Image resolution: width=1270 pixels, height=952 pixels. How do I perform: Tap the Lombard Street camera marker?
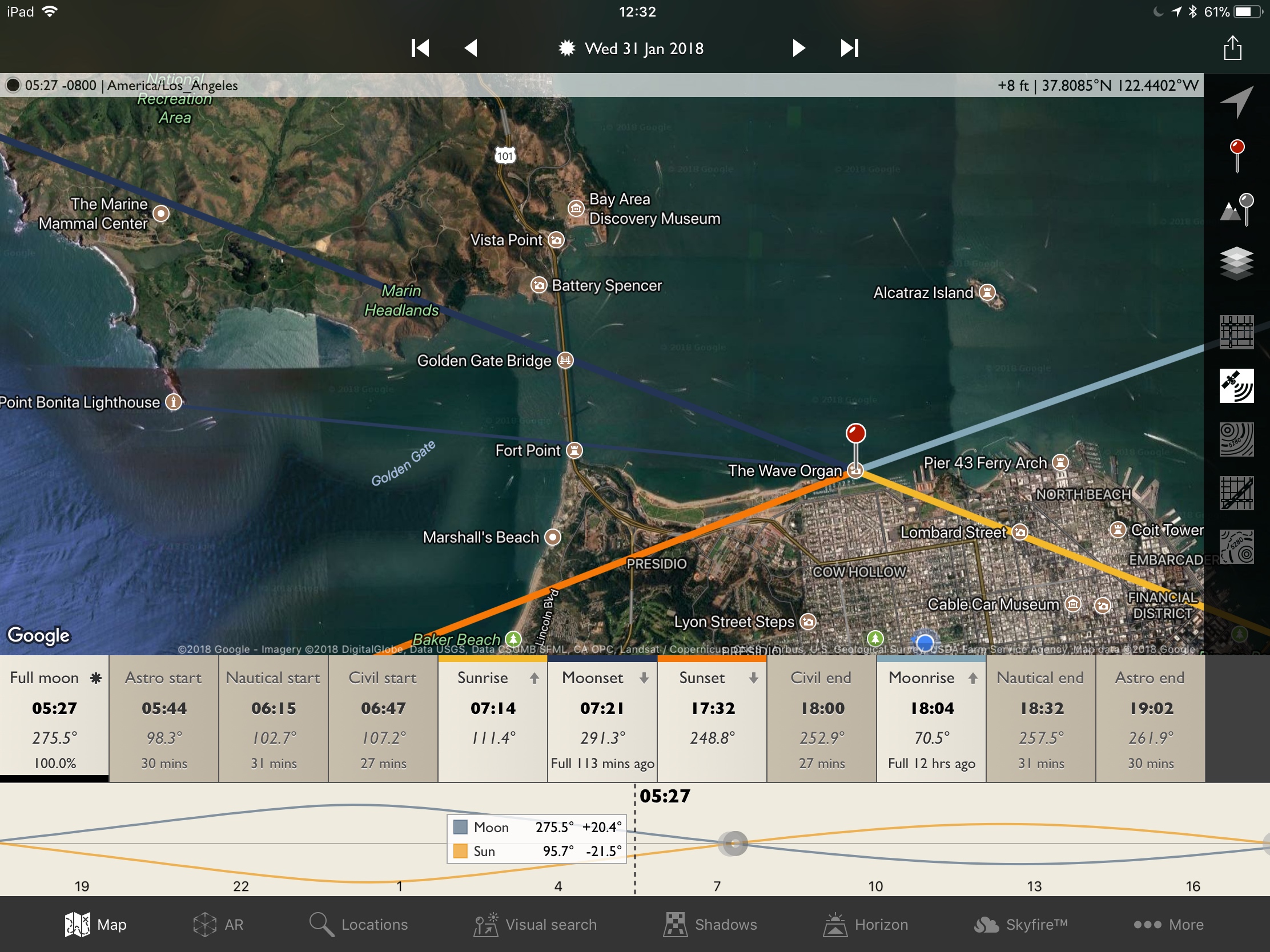pos(1020,532)
